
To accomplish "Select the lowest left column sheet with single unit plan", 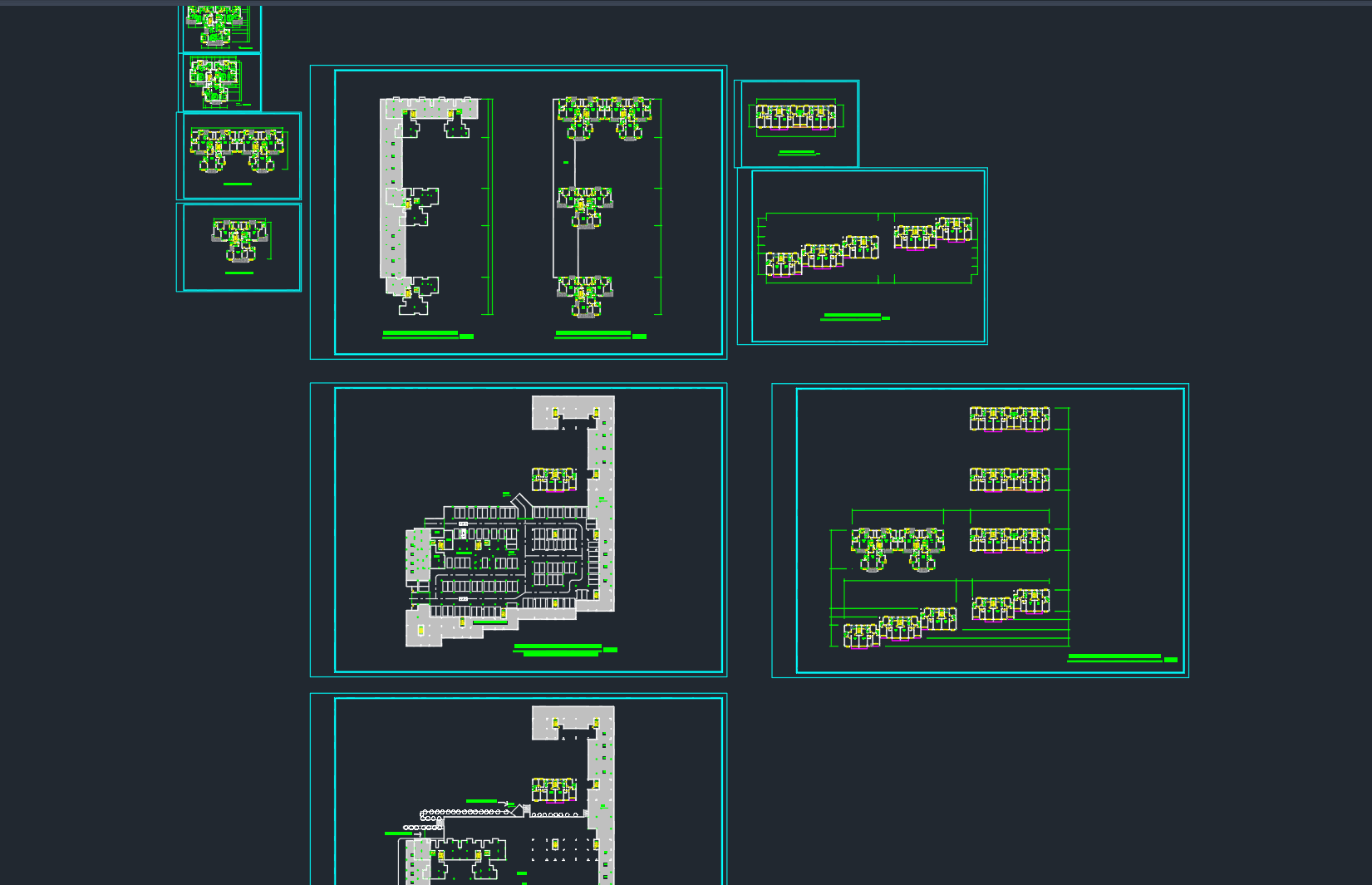I will coord(239,248).
